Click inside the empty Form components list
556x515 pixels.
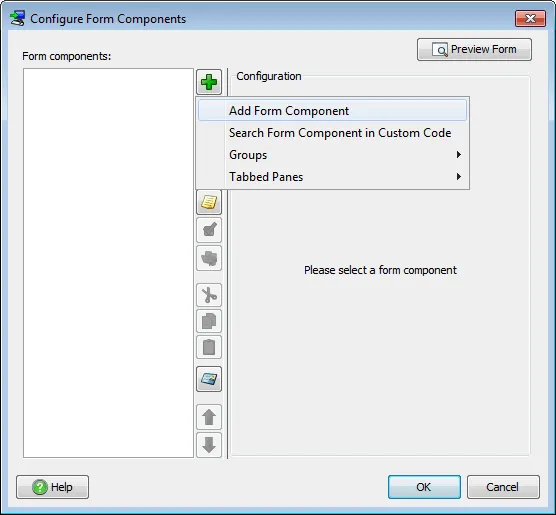[109, 263]
